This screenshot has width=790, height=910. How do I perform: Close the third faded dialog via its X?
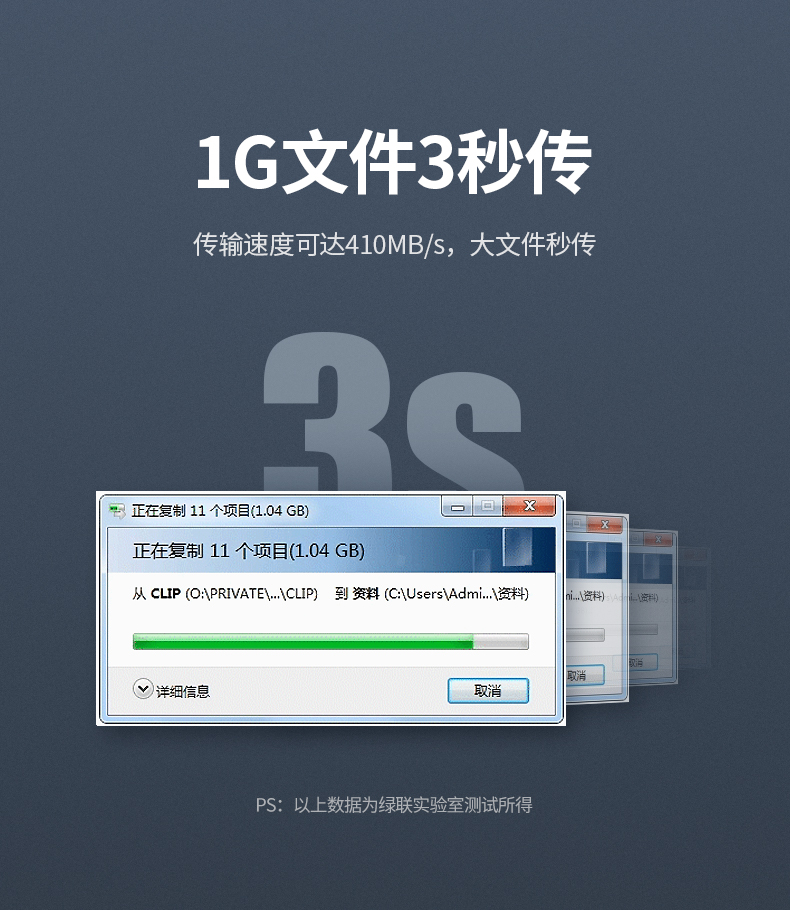[658, 539]
